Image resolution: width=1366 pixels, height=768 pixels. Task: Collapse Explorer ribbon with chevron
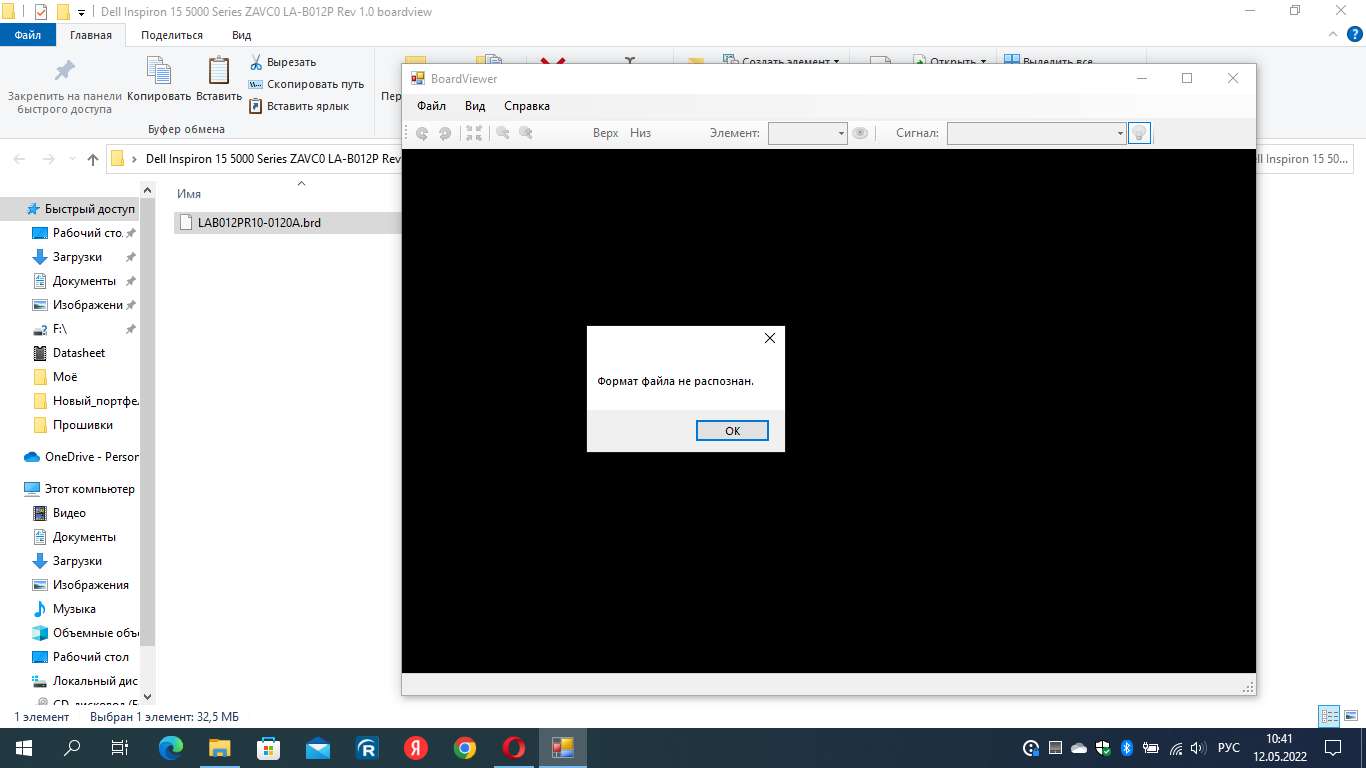1332,35
